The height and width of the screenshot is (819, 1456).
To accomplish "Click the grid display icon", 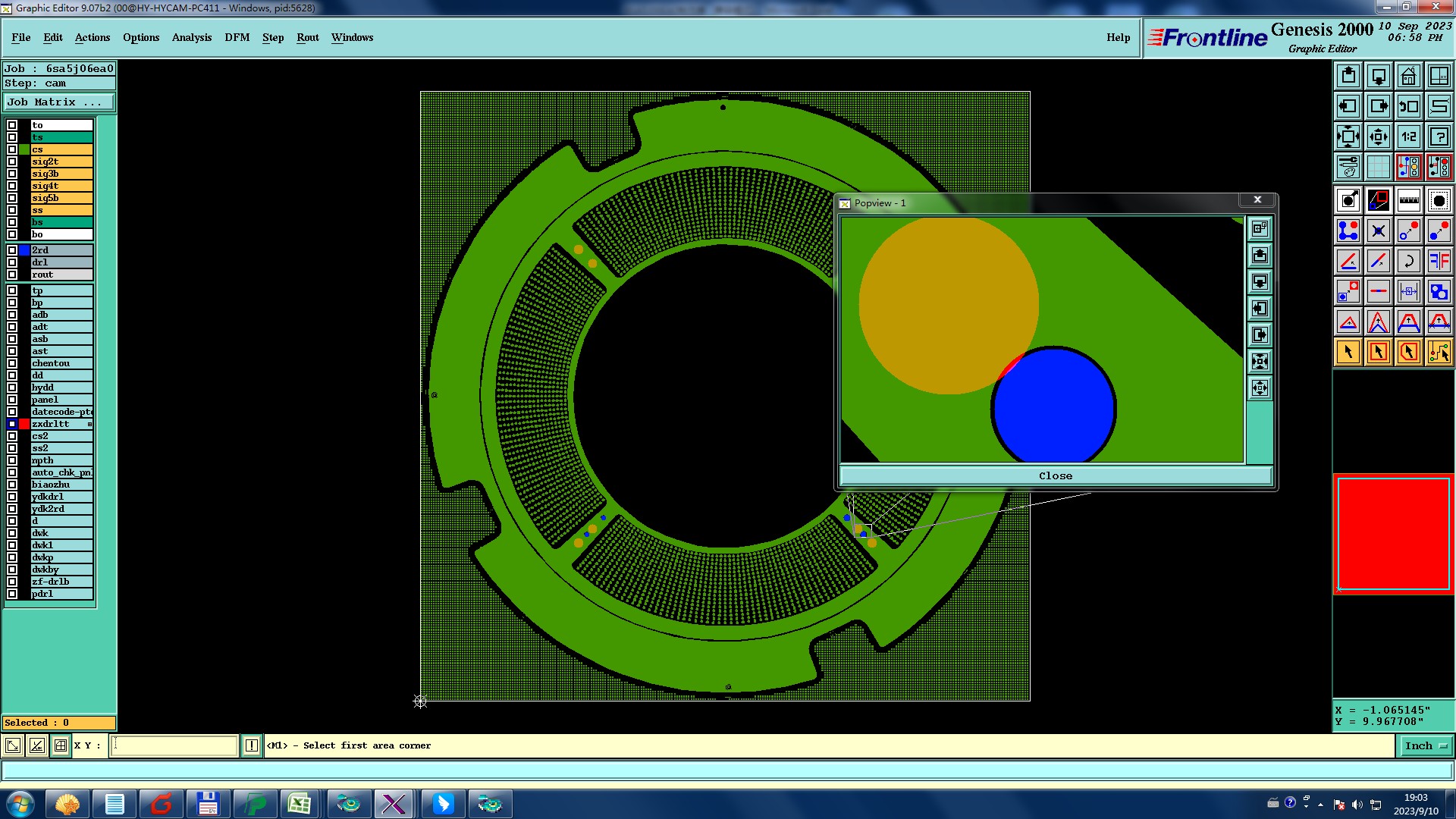I will click(1378, 167).
